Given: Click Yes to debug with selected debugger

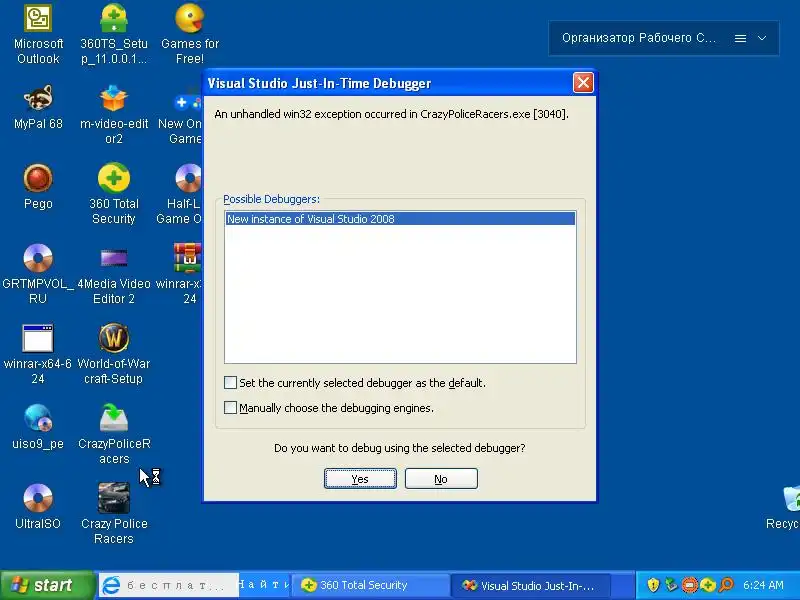Looking at the screenshot, I should pos(360,479).
